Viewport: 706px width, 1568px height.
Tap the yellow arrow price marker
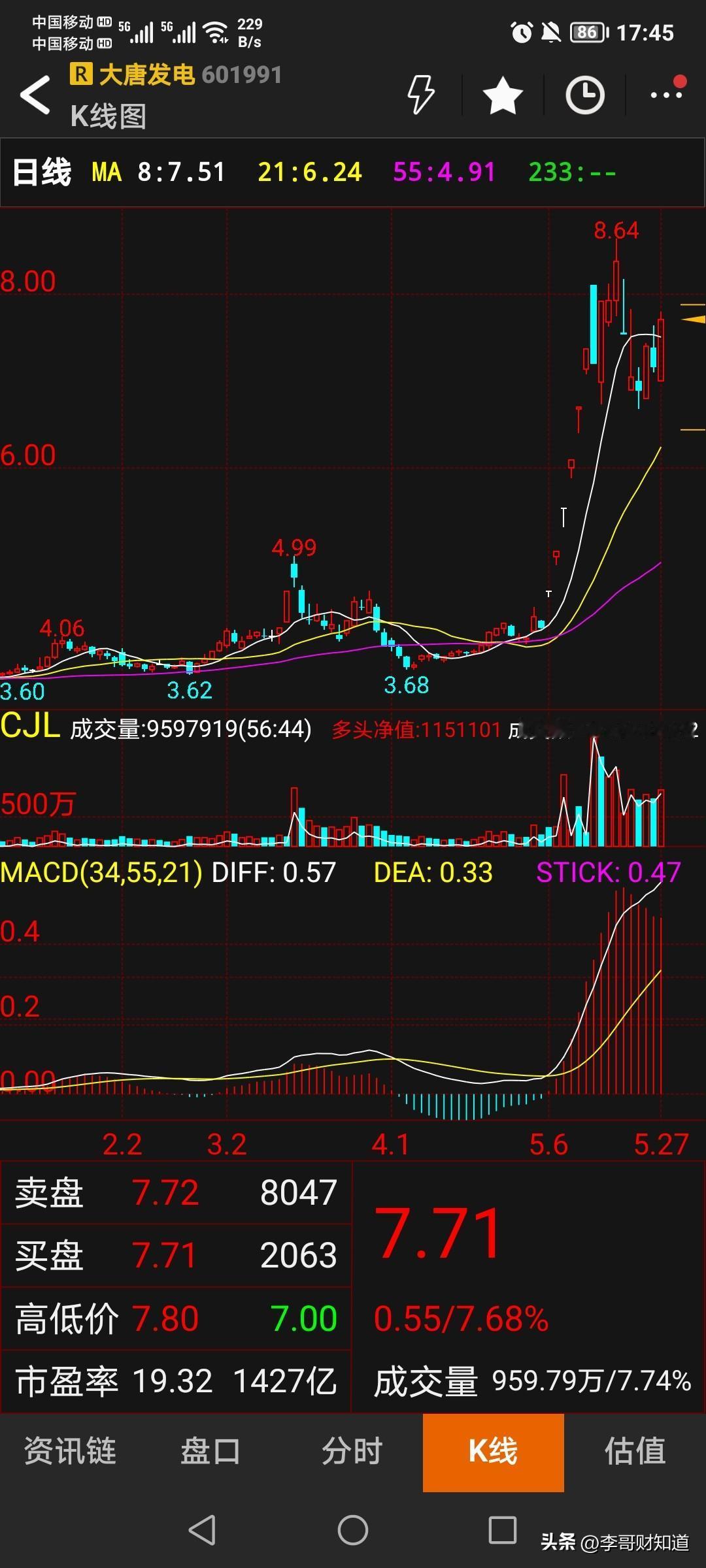point(693,319)
